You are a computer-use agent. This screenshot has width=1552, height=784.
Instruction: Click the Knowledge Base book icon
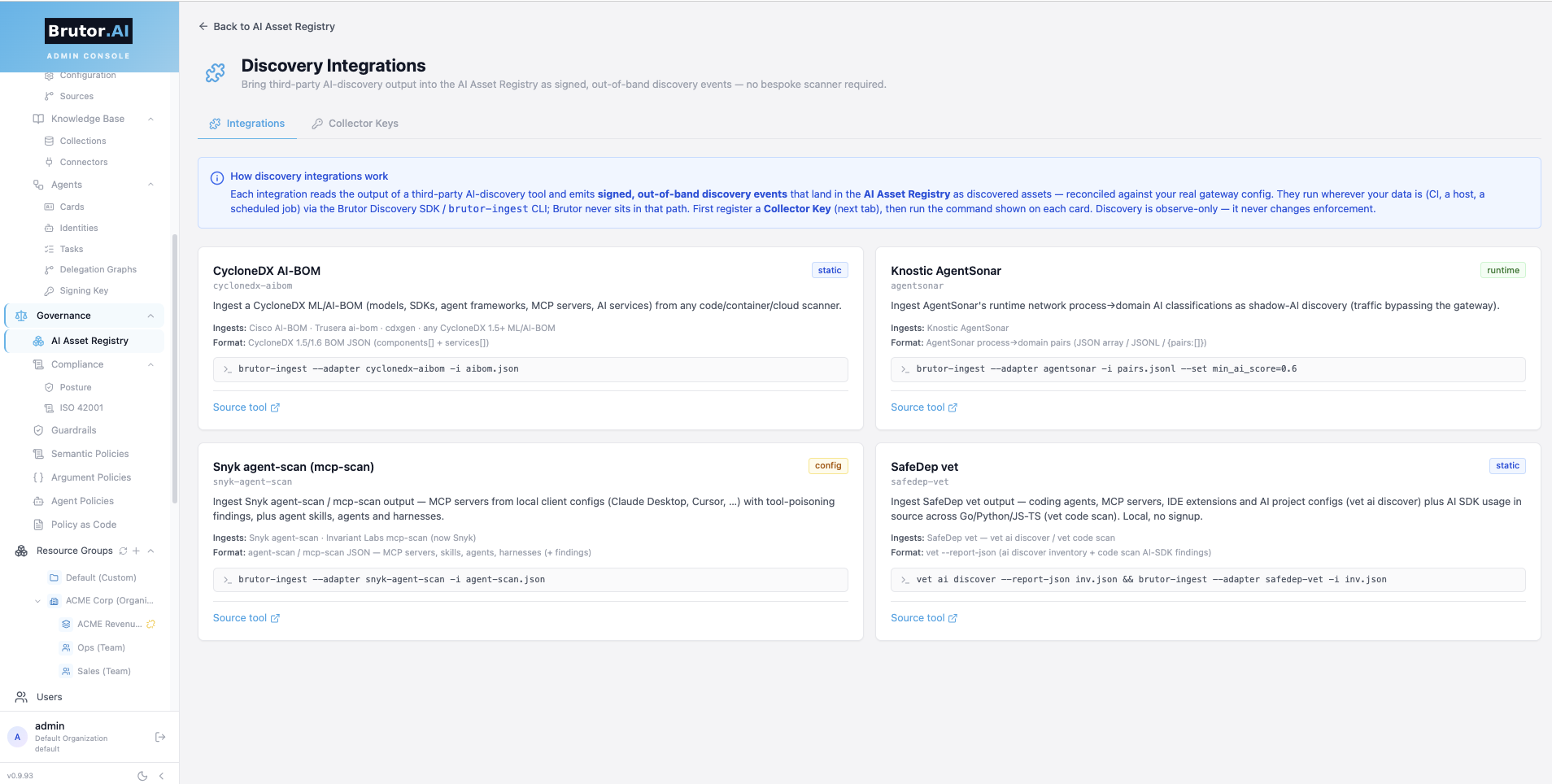coord(38,119)
